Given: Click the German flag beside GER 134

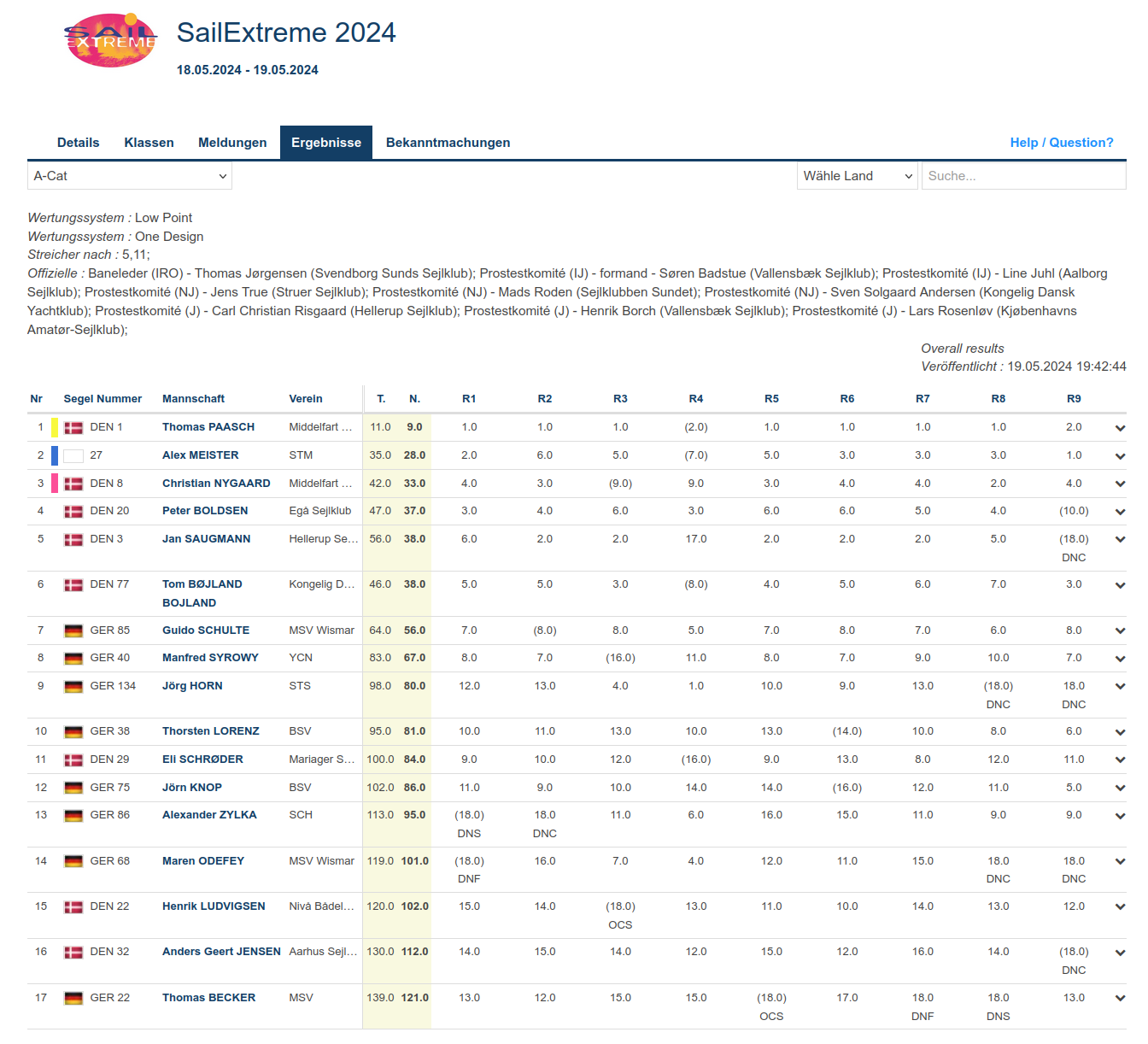Looking at the screenshot, I should (73, 687).
